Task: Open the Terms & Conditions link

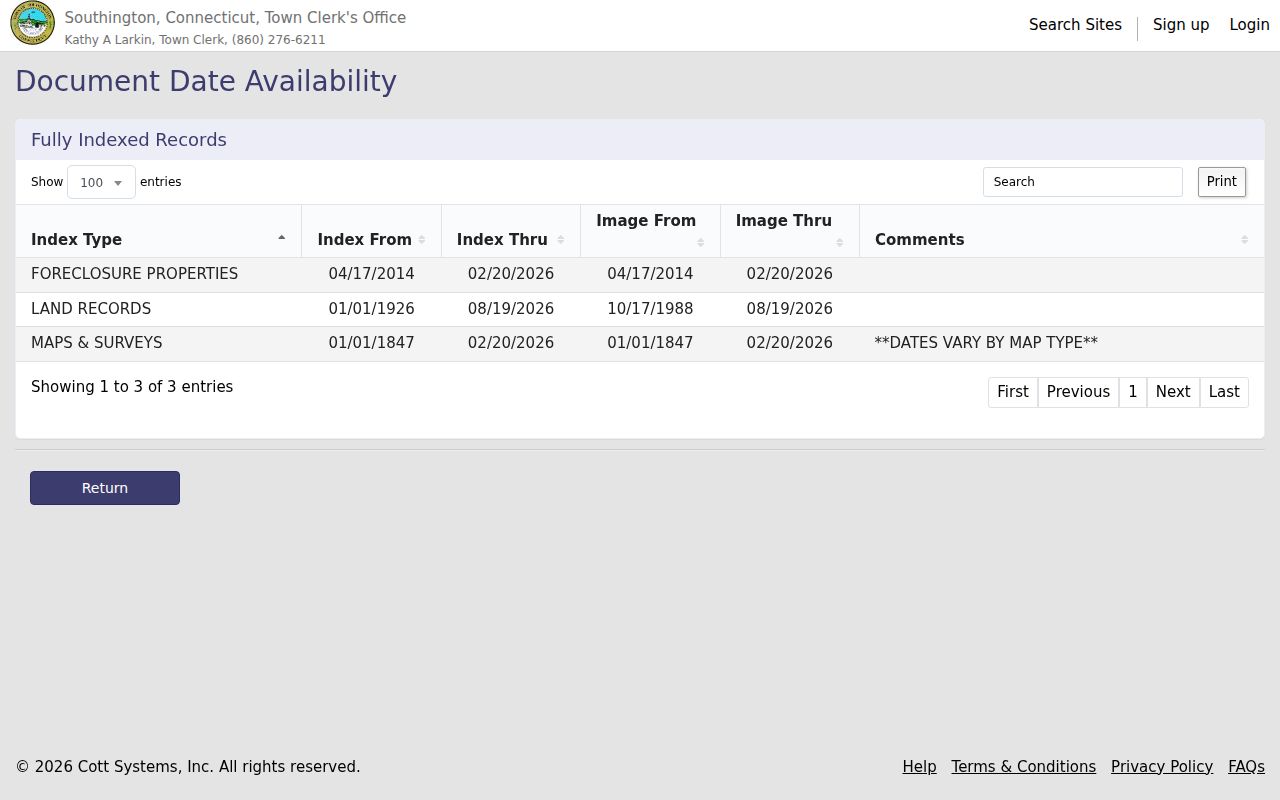Action: click(1023, 767)
